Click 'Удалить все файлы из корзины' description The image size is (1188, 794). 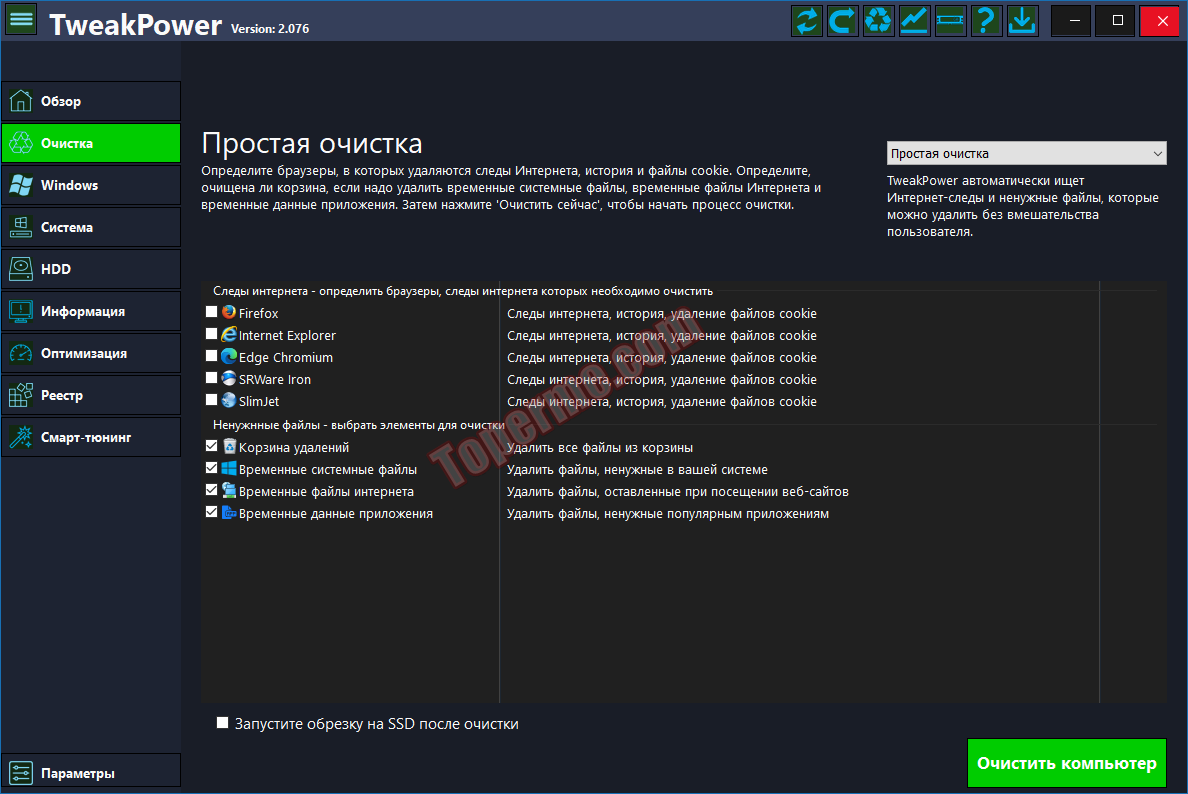(600, 447)
